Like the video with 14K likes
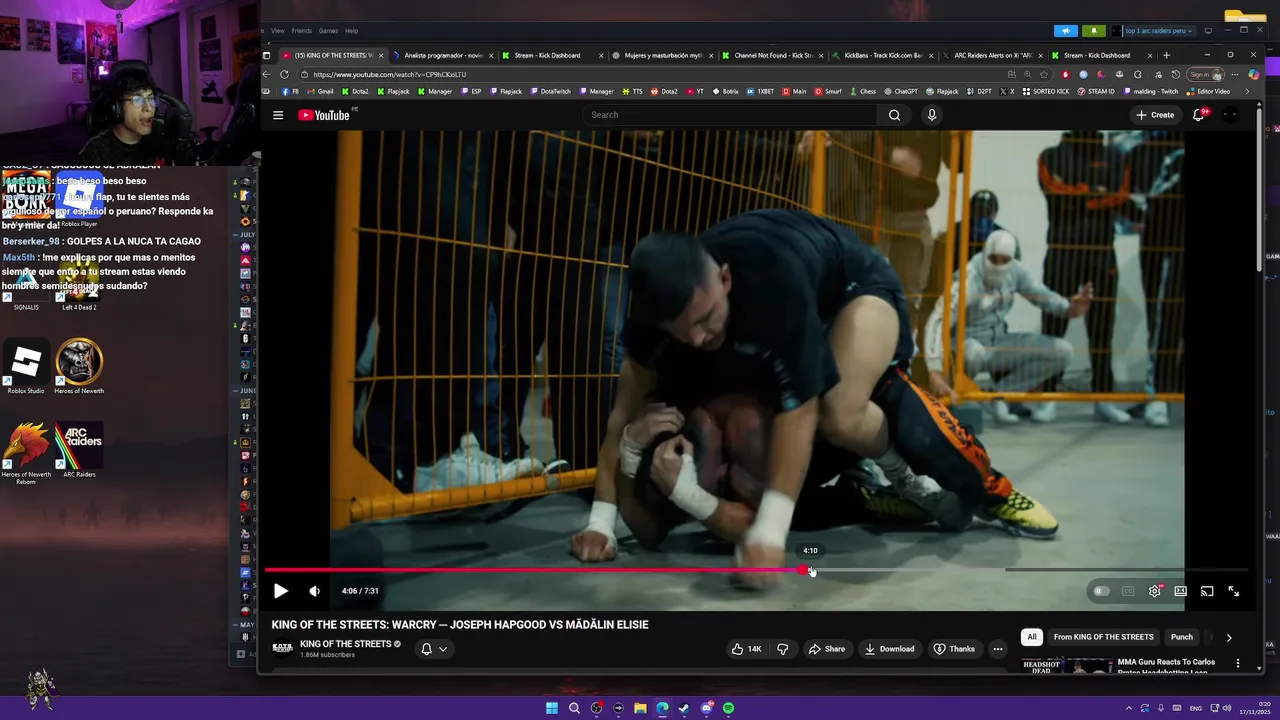1280x720 pixels. tap(746, 649)
